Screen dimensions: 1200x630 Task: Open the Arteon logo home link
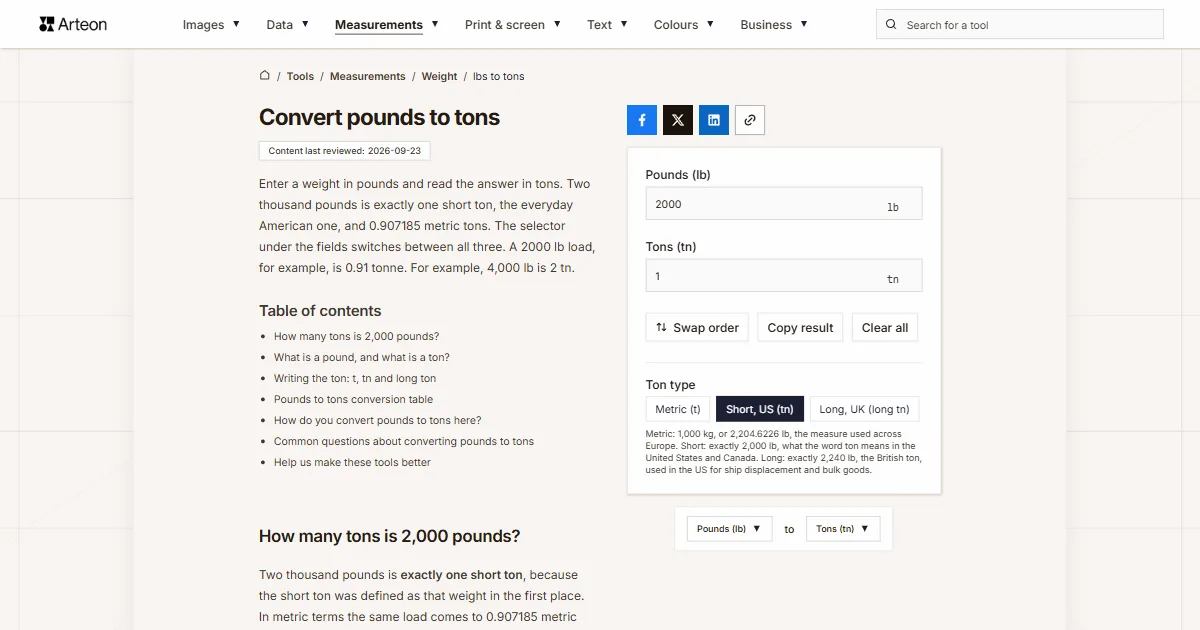[73, 24]
